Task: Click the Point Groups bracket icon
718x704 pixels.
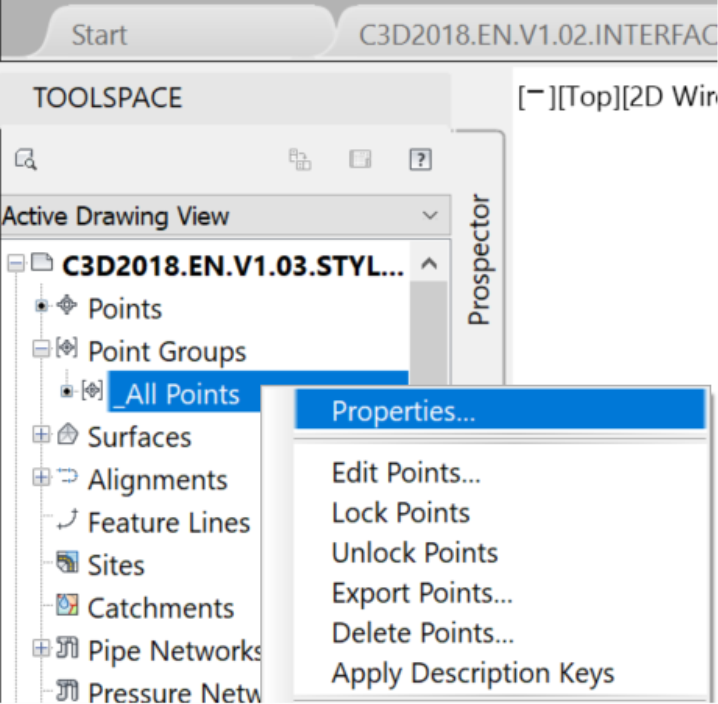Action: (67, 348)
